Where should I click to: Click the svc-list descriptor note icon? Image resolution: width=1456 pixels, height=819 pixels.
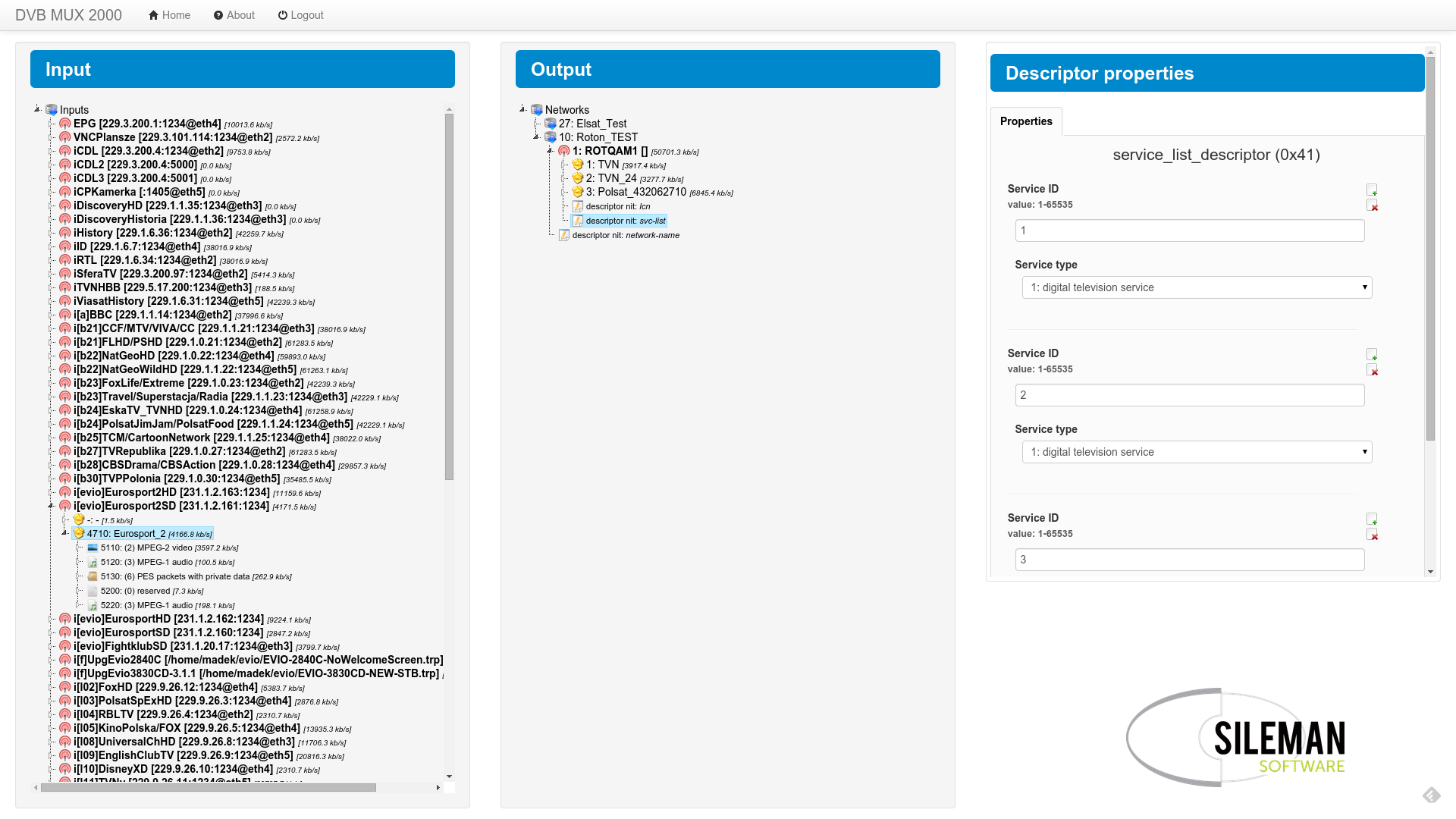[578, 221]
